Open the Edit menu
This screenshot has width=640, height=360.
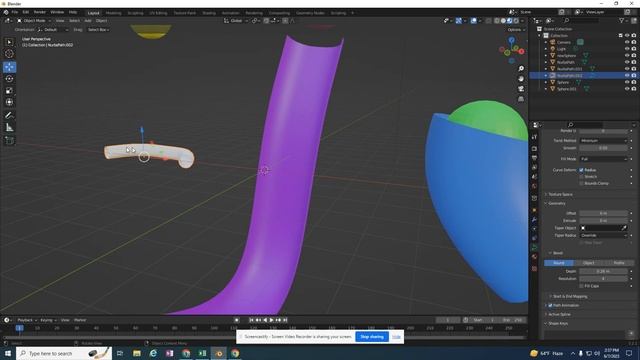pyautogui.click(x=26, y=12)
